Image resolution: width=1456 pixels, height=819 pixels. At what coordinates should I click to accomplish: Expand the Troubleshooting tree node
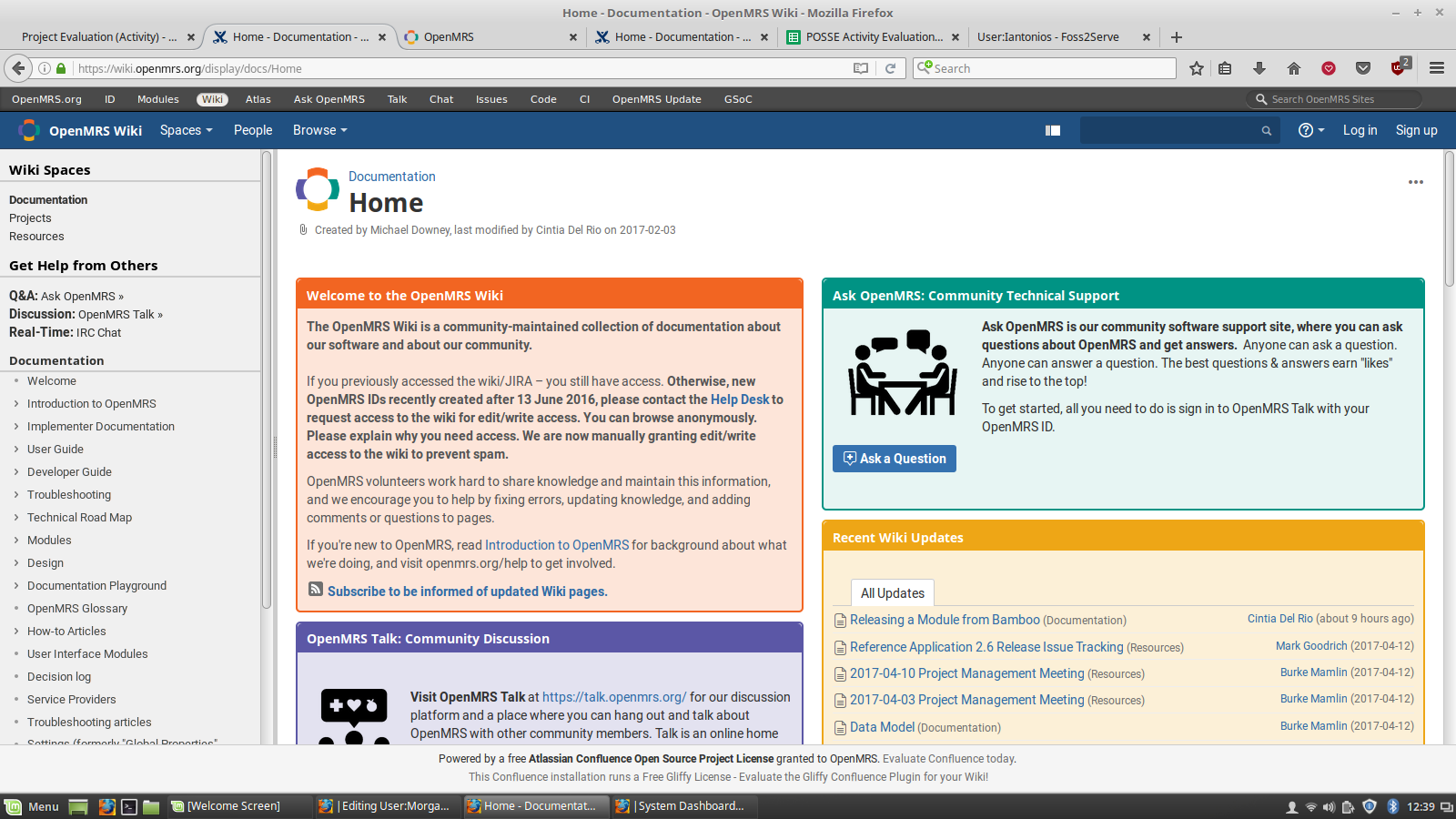point(16,494)
